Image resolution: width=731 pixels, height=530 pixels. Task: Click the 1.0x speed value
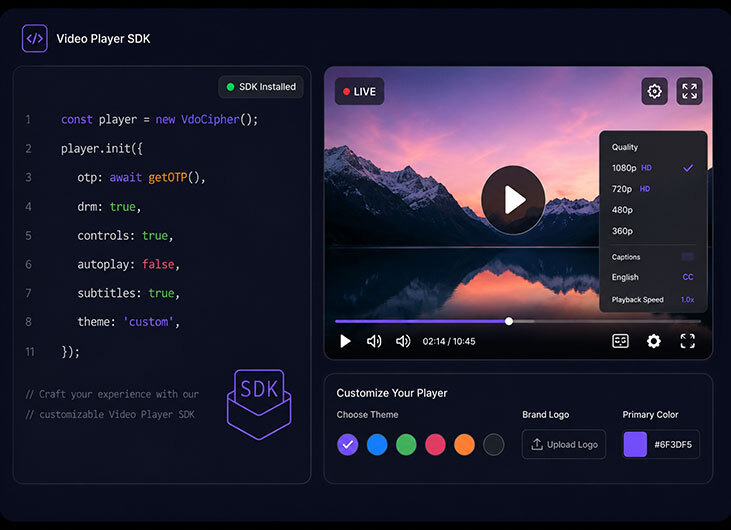tap(687, 299)
